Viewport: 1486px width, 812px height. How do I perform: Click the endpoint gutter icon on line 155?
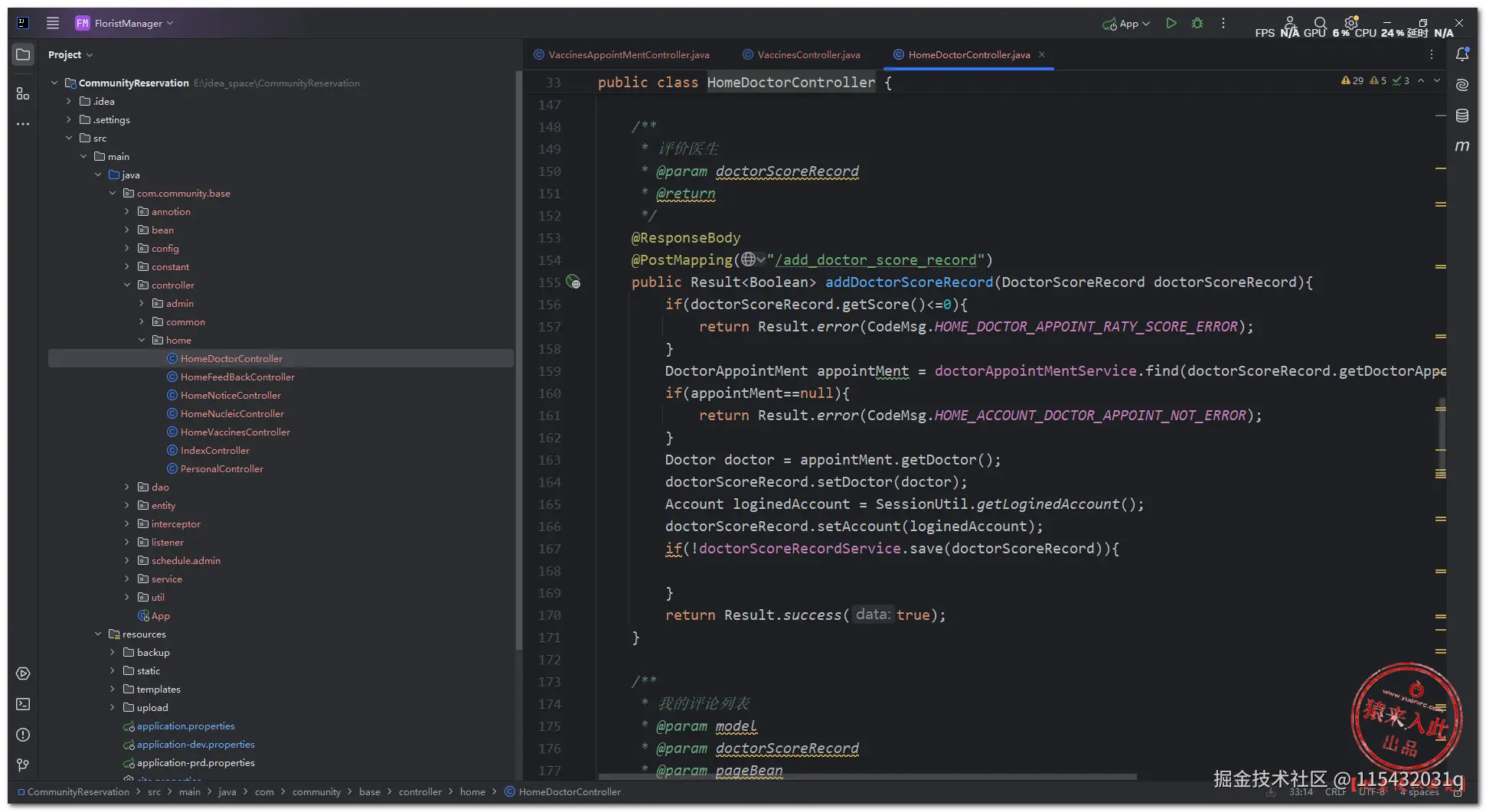(x=573, y=282)
